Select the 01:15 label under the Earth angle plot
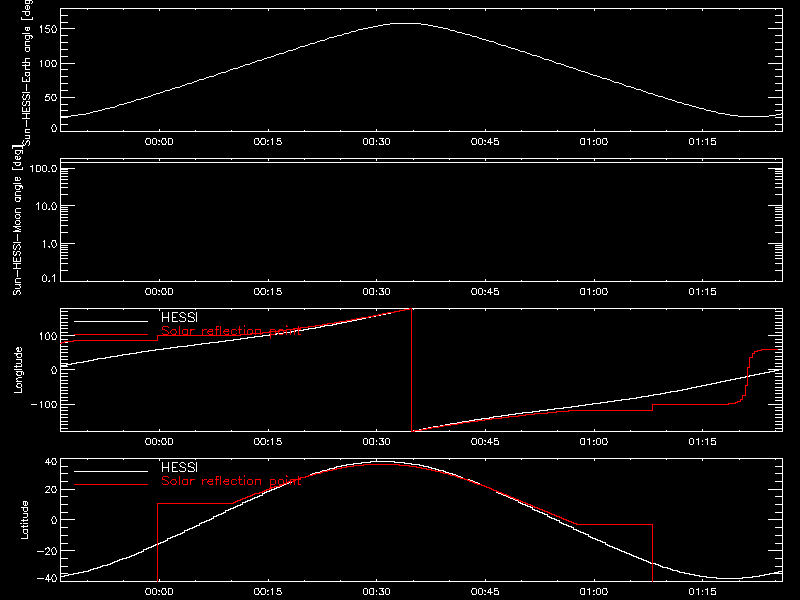 (x=703, y=142)
